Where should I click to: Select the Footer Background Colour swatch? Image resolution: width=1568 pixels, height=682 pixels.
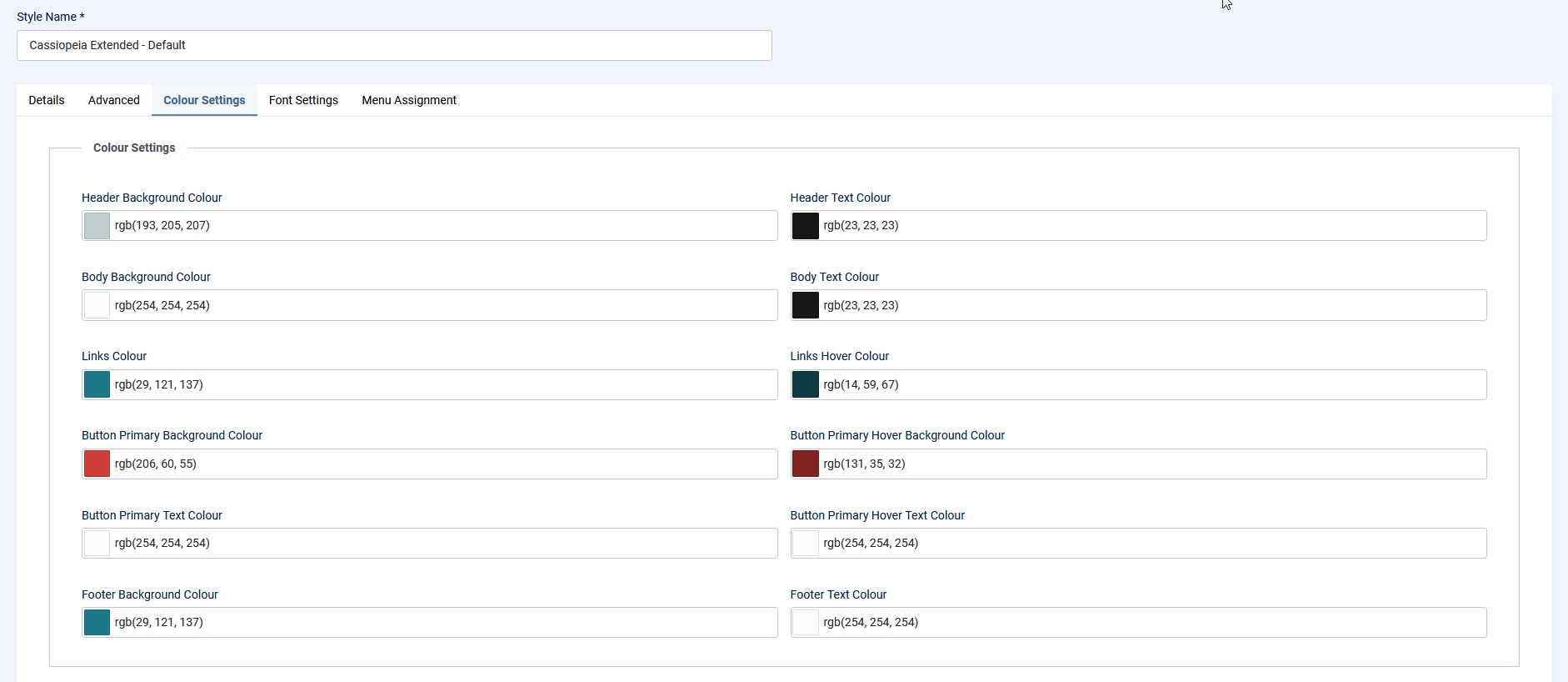click(97, 623)
